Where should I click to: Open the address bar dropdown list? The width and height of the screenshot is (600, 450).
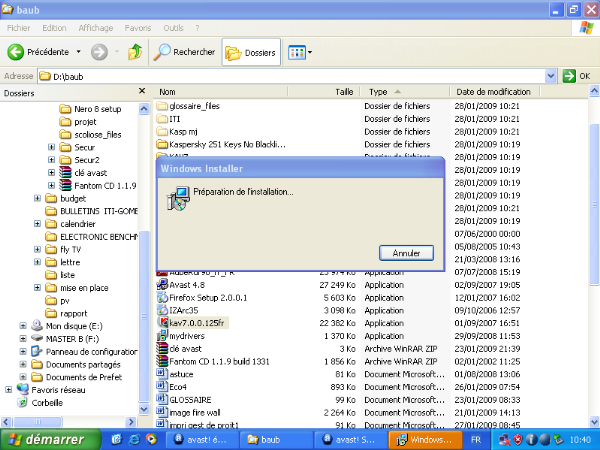[551, 75]
